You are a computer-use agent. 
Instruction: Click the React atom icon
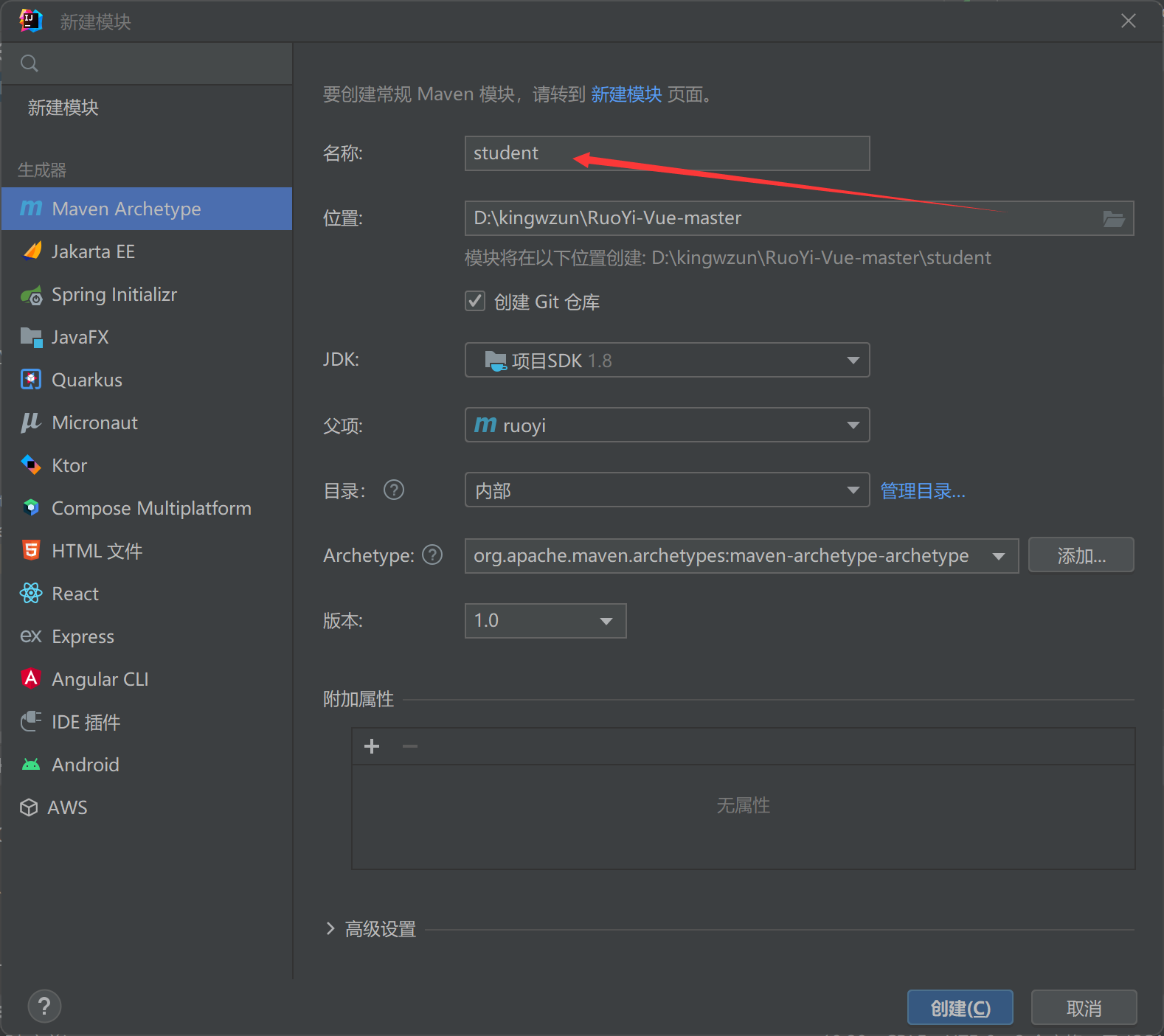(x=31, y=594)
